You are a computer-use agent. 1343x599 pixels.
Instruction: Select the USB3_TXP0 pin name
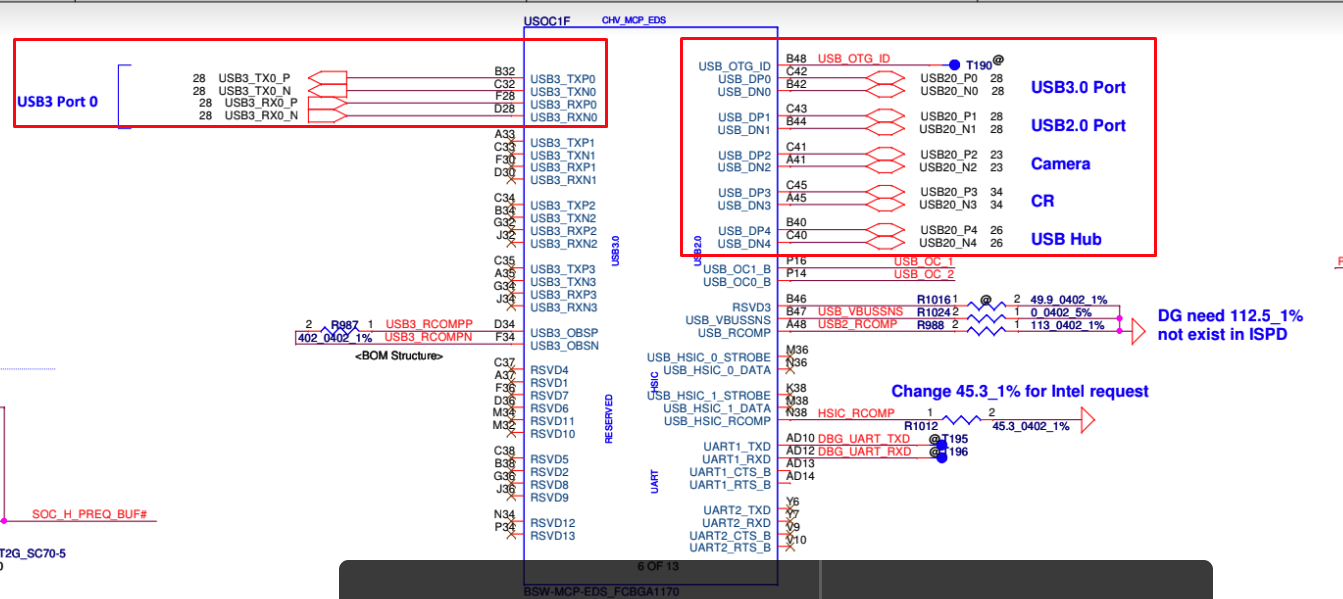(563, 79)
